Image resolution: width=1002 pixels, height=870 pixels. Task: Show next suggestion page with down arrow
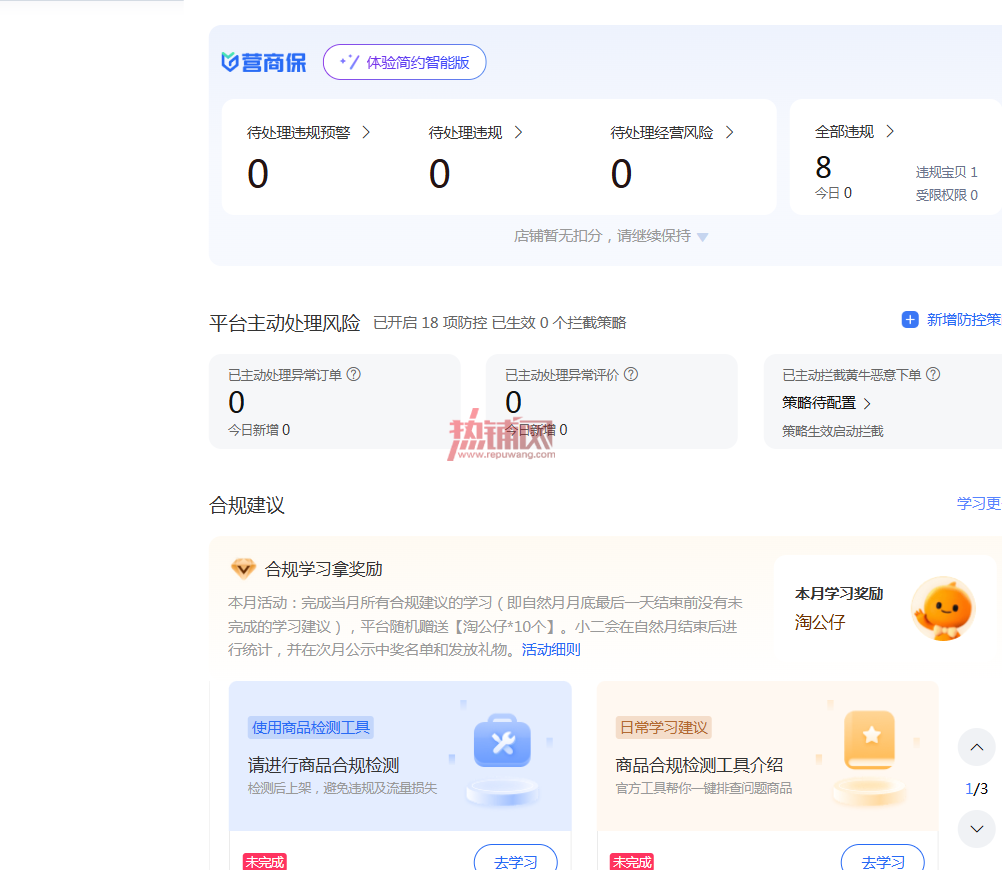(976, 829)
